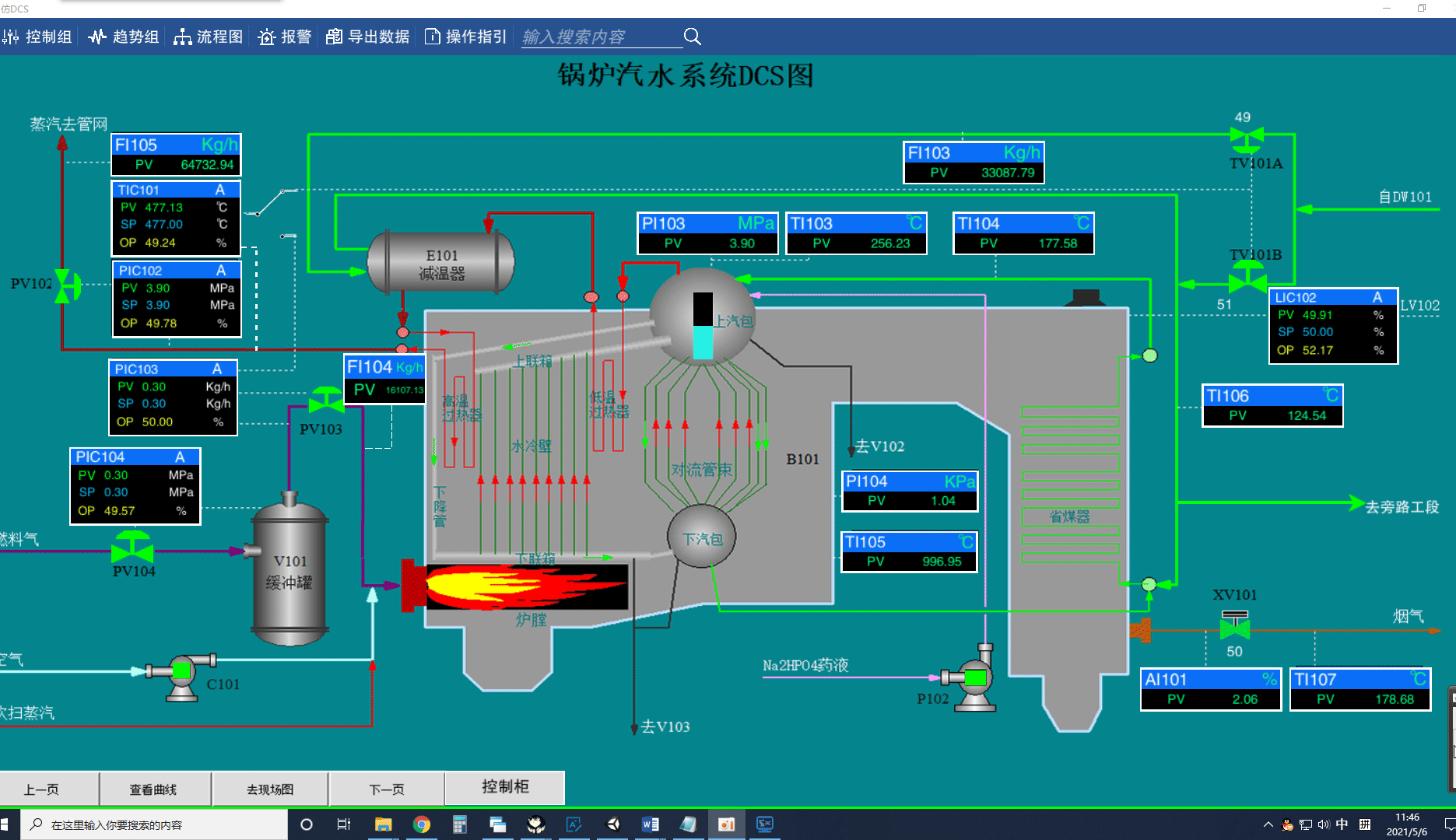Click Windows taskbar search box
This screenshot has height=840, width=1456.
click(x=154, y=824)
